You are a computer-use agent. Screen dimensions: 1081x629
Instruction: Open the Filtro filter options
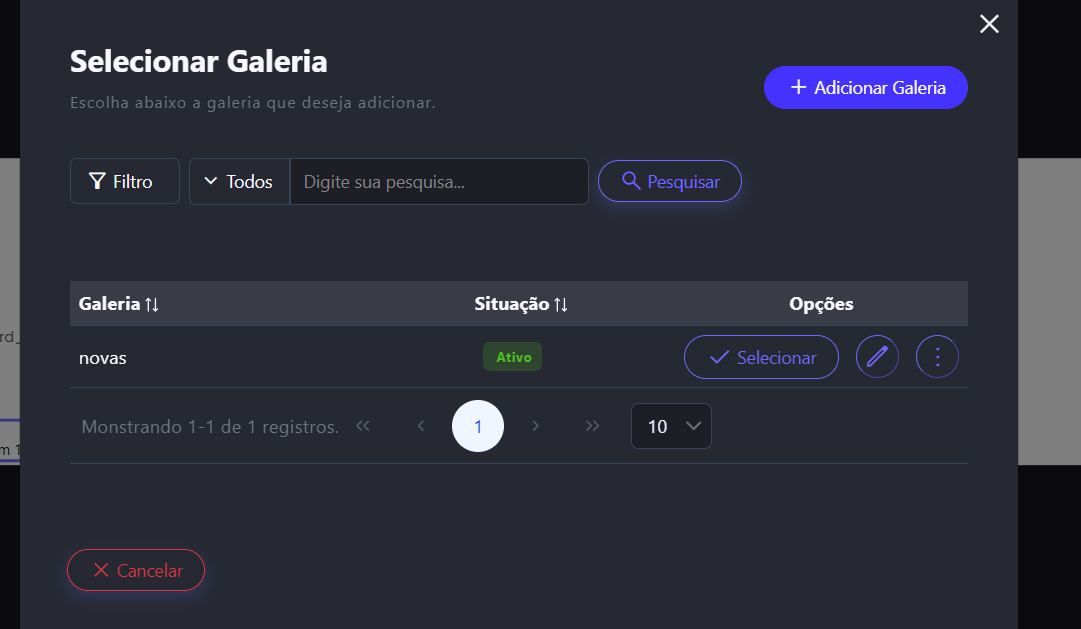(x=124, y=181)
